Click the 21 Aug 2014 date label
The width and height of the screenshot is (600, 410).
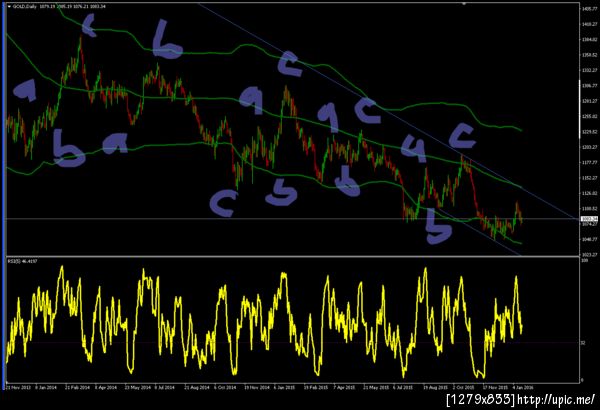[197, 387]
